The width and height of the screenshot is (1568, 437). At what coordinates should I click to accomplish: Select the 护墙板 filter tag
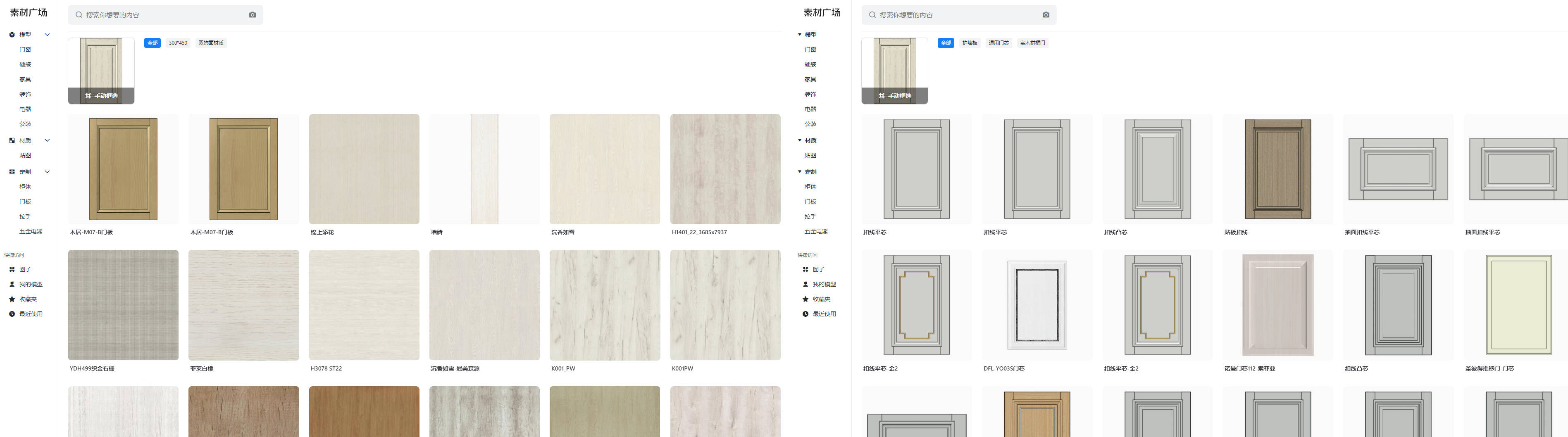(970, 43)
